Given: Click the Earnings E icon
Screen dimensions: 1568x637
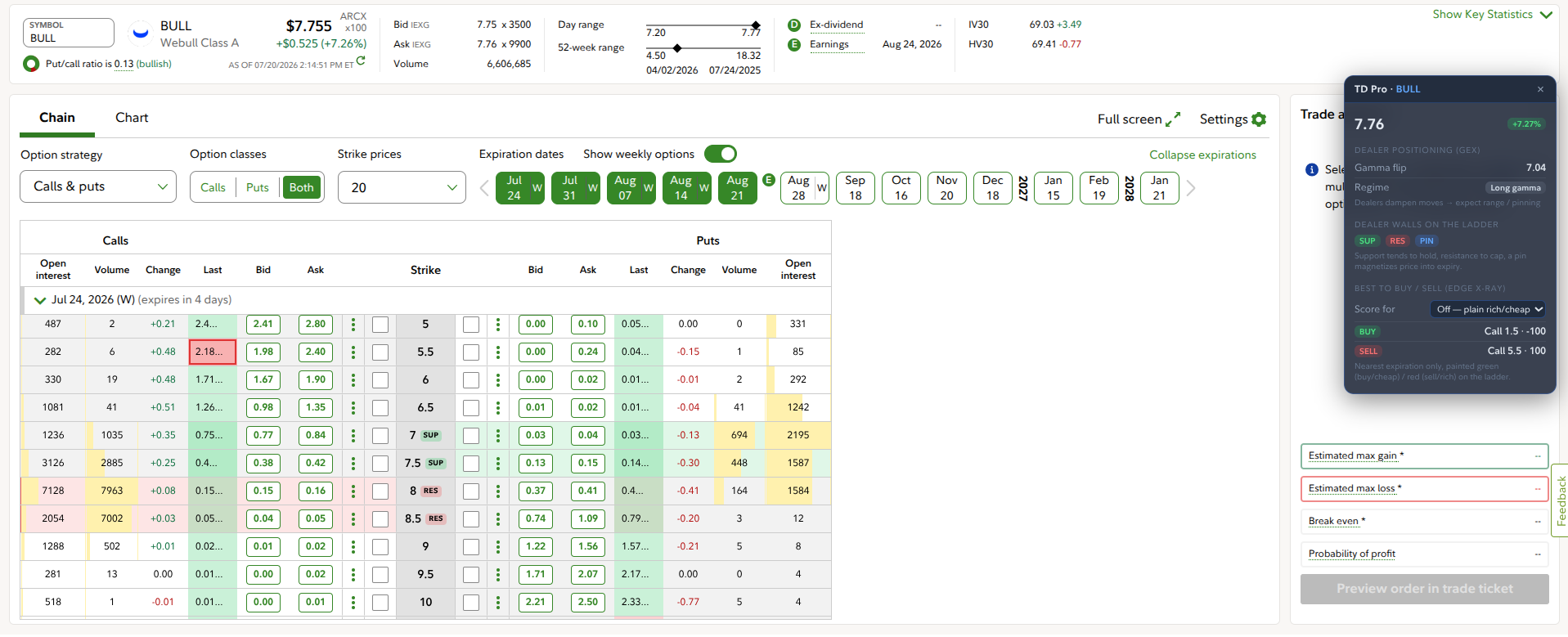Looking at the screenshot, I should tap(793, 45).
